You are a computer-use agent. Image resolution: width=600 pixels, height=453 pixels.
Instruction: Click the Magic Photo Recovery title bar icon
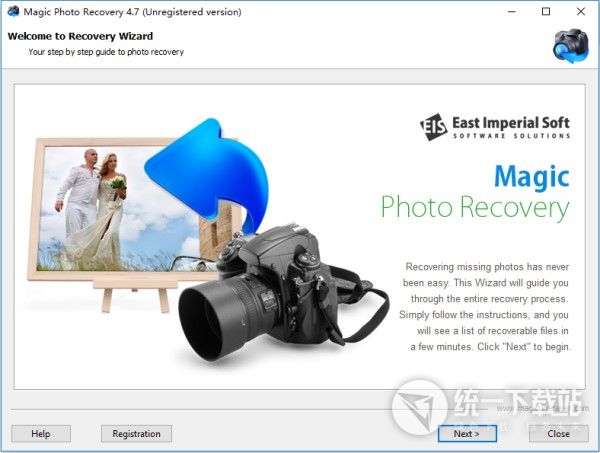tap(13, 11)
